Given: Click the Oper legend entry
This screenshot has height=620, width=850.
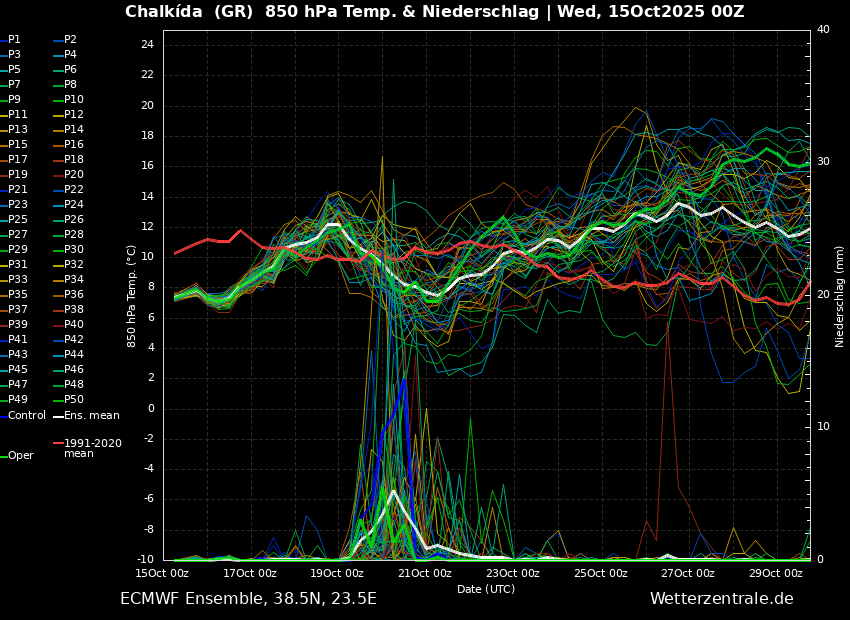Looking at the screenshot, I should [x=21, y=456].
